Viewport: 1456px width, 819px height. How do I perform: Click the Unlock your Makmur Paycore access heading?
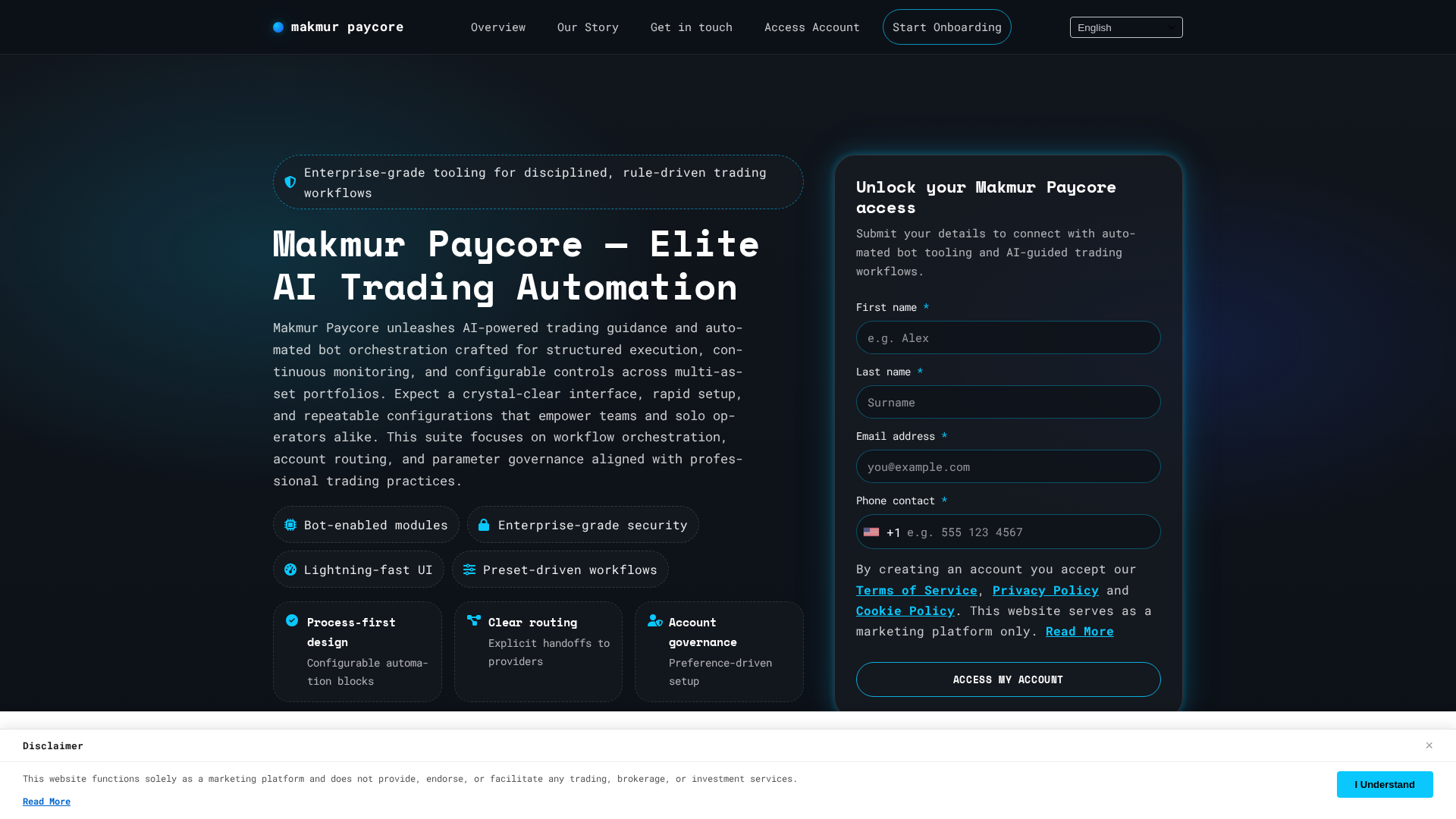point(986,197)
